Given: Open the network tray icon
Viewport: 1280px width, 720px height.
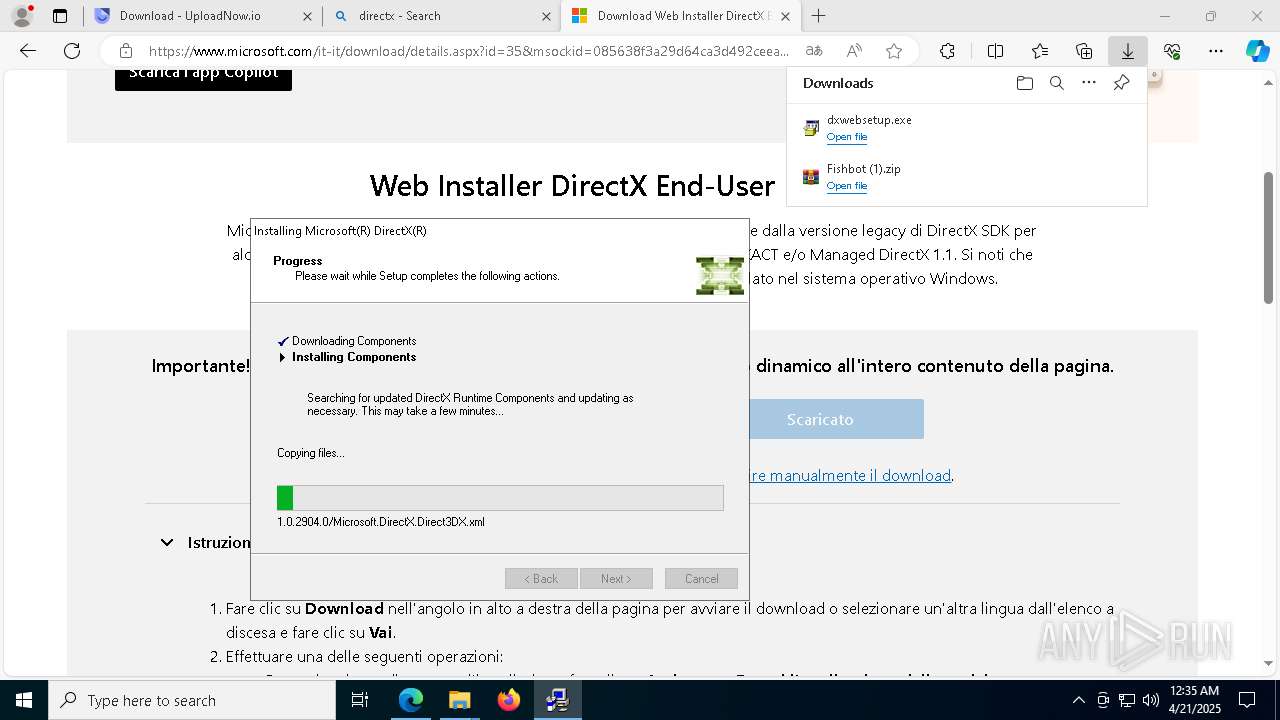Looking at the screenshot, I should pyautogui.click(x=1127, y=700).
